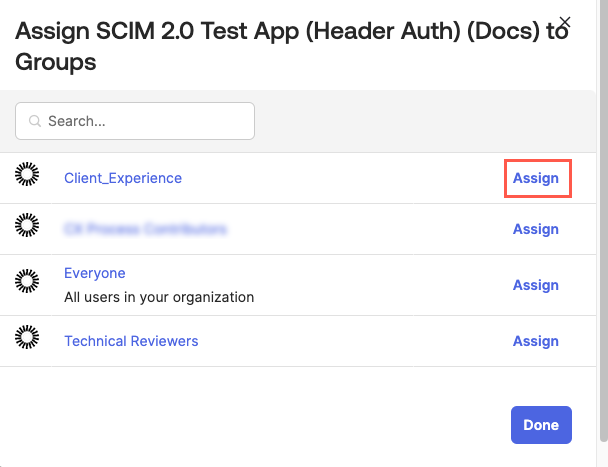Click the dialog's vertical scrollbar

pos(604,221)
